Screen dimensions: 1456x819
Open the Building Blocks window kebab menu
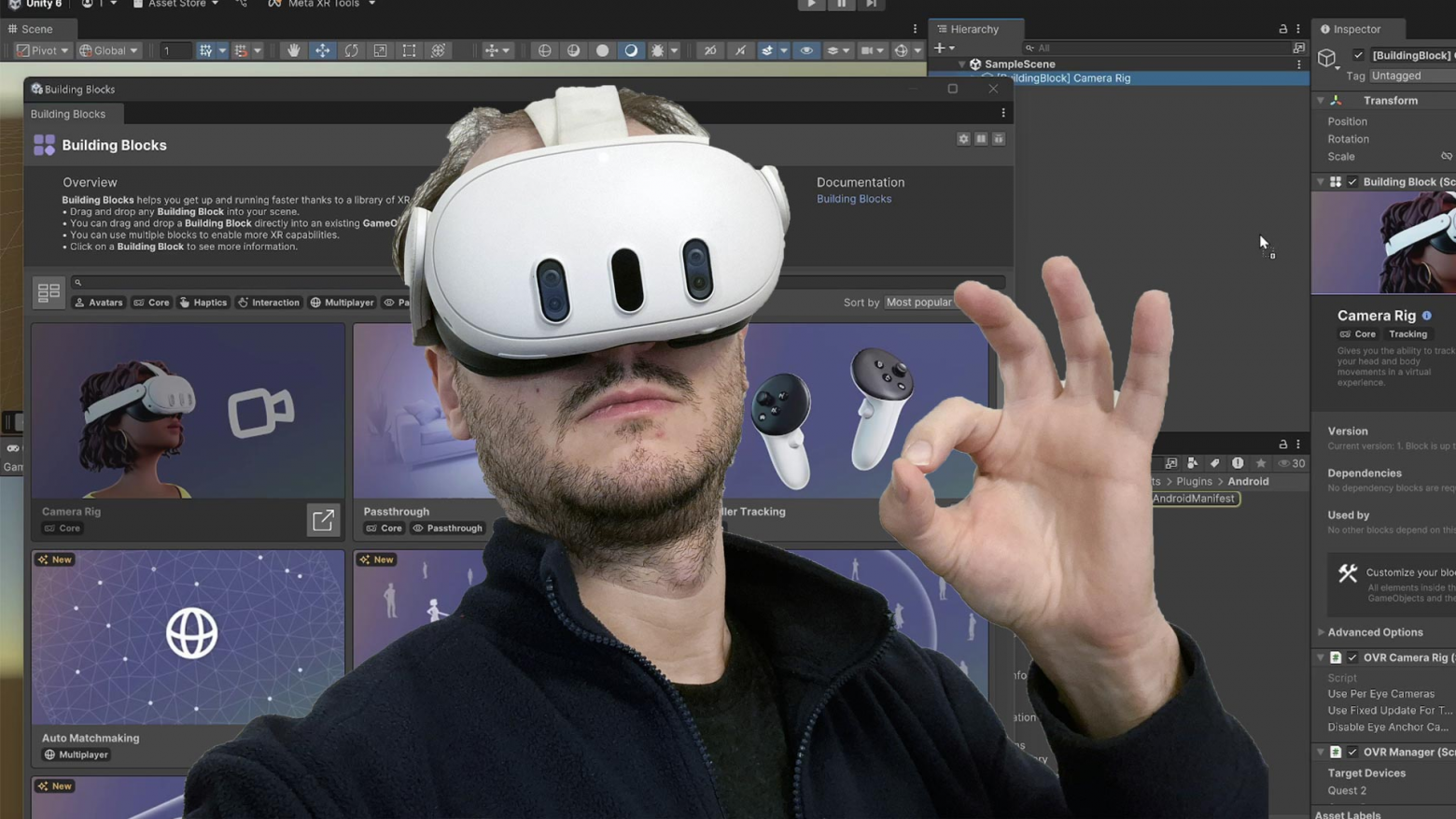(x=1003, y=113)
